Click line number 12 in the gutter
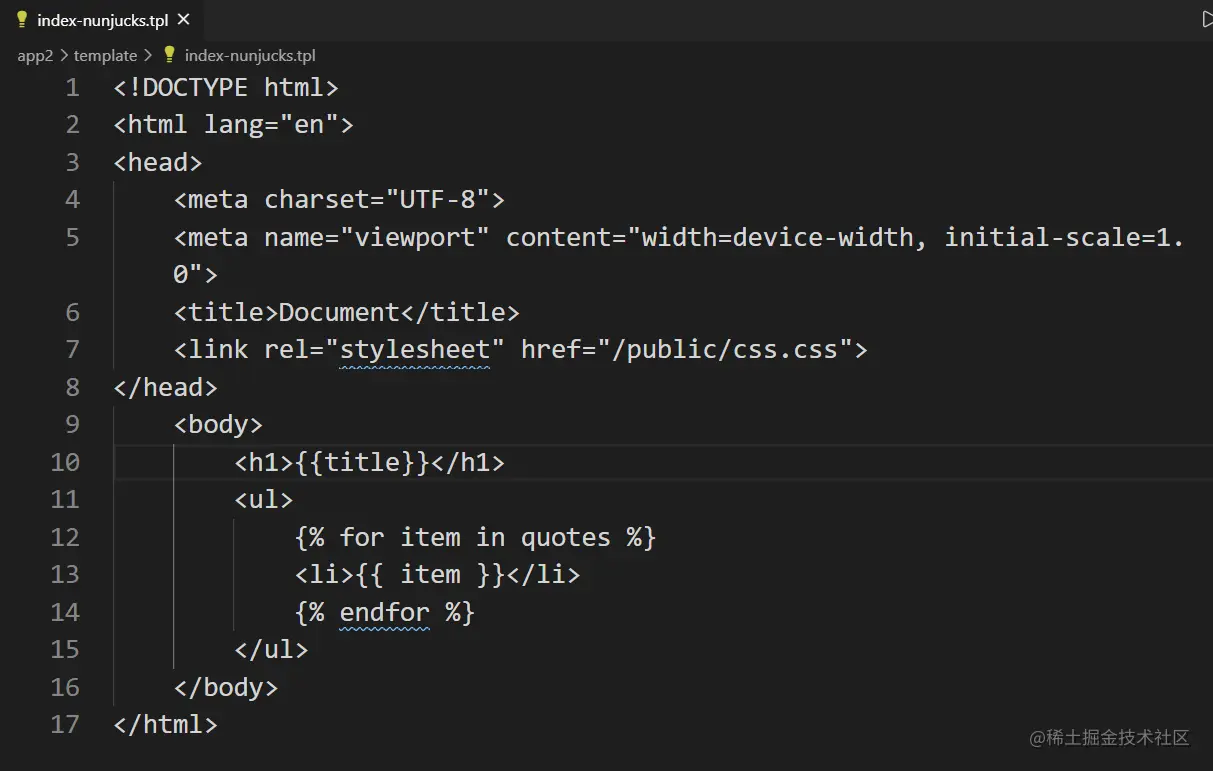The height and width of the screenshot is (771, 1213). pyautogui.click(x=65, y=538)
